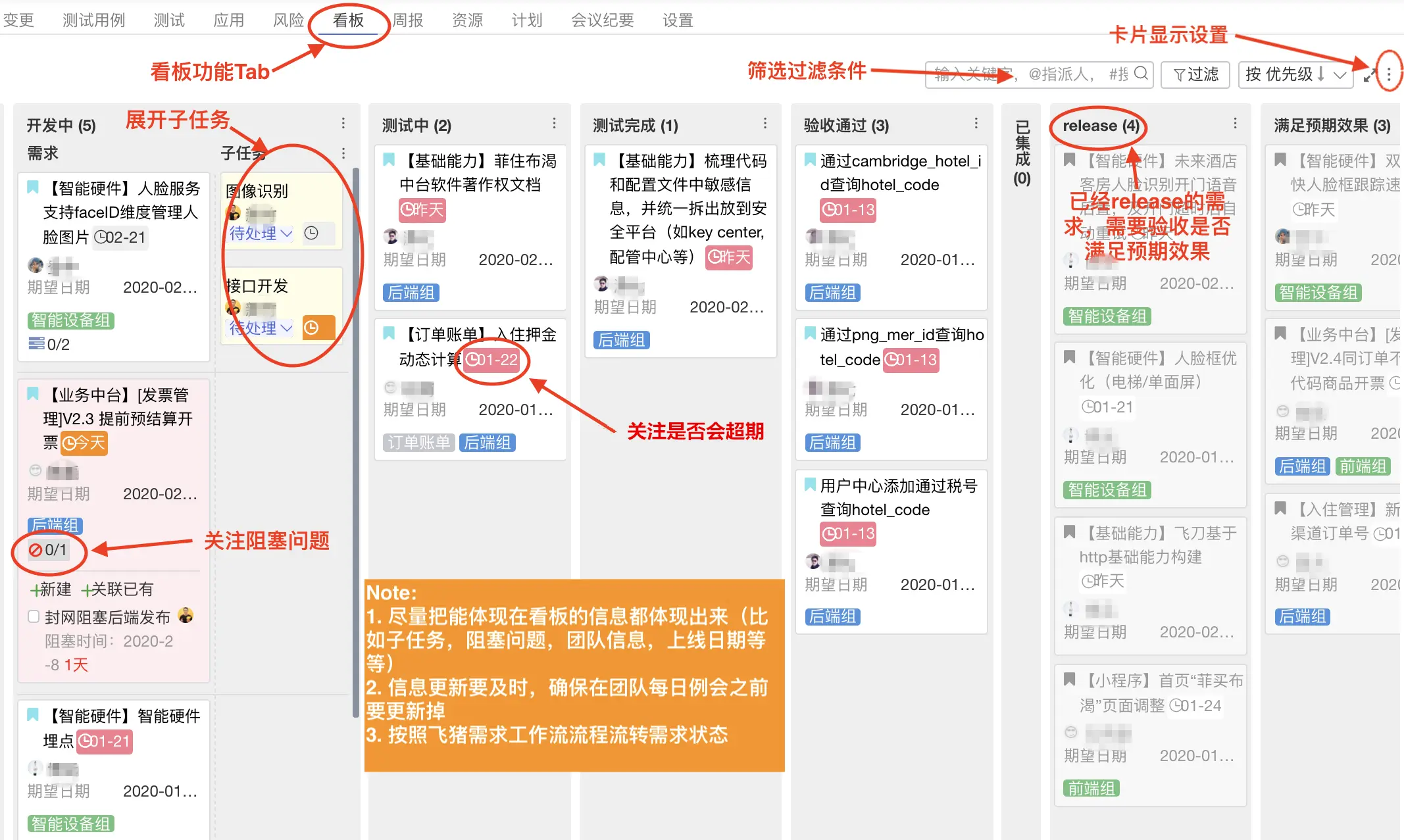Expand collapsed 已集成 (0) column
The image size is (1404, 840).
pos(1022,153)
